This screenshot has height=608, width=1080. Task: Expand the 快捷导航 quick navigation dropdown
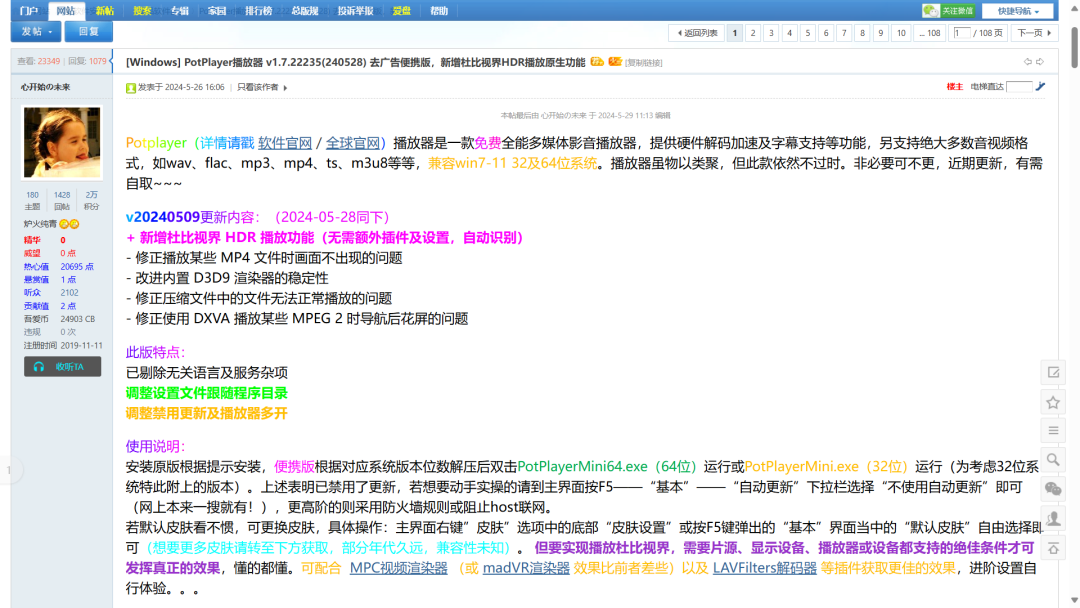point(1018,11)
